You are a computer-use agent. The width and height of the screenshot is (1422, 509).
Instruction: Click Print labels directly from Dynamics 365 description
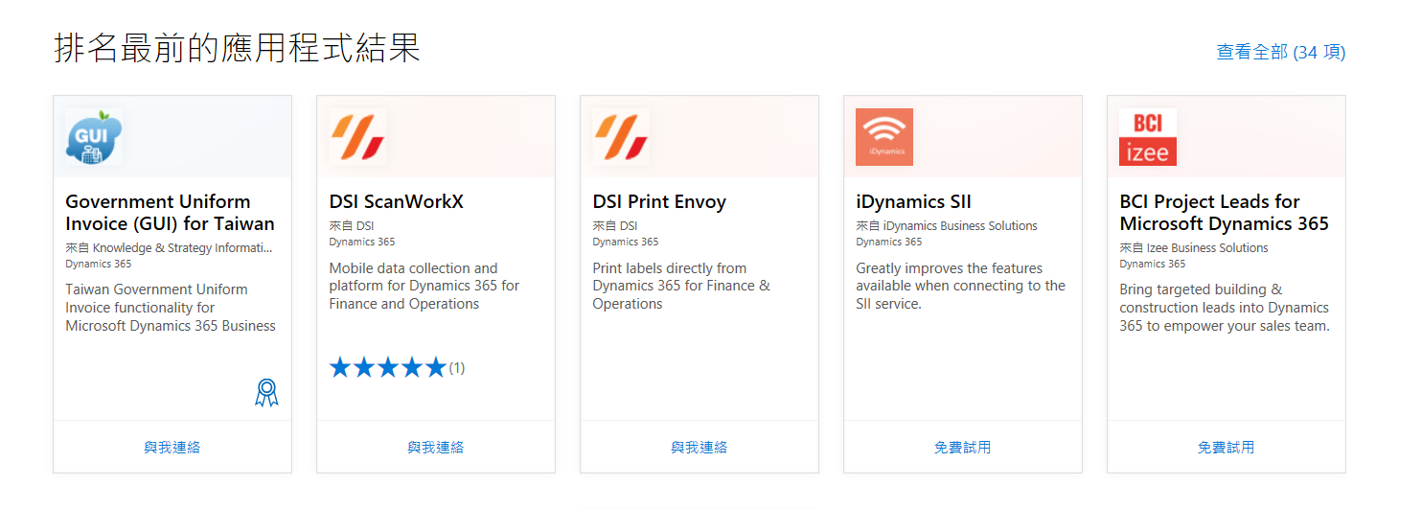[x=681, y=286]
